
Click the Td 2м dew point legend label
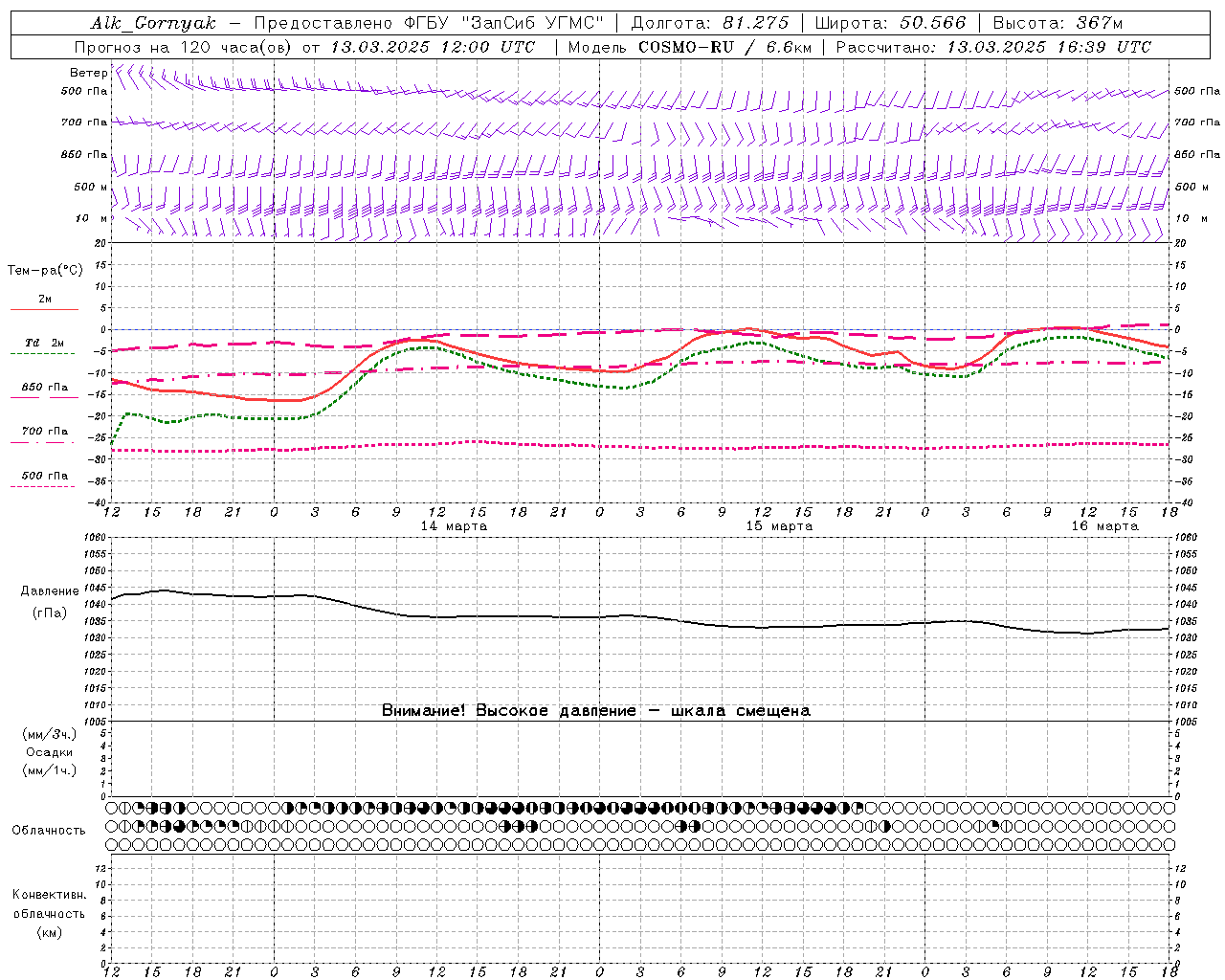[45, 343]
